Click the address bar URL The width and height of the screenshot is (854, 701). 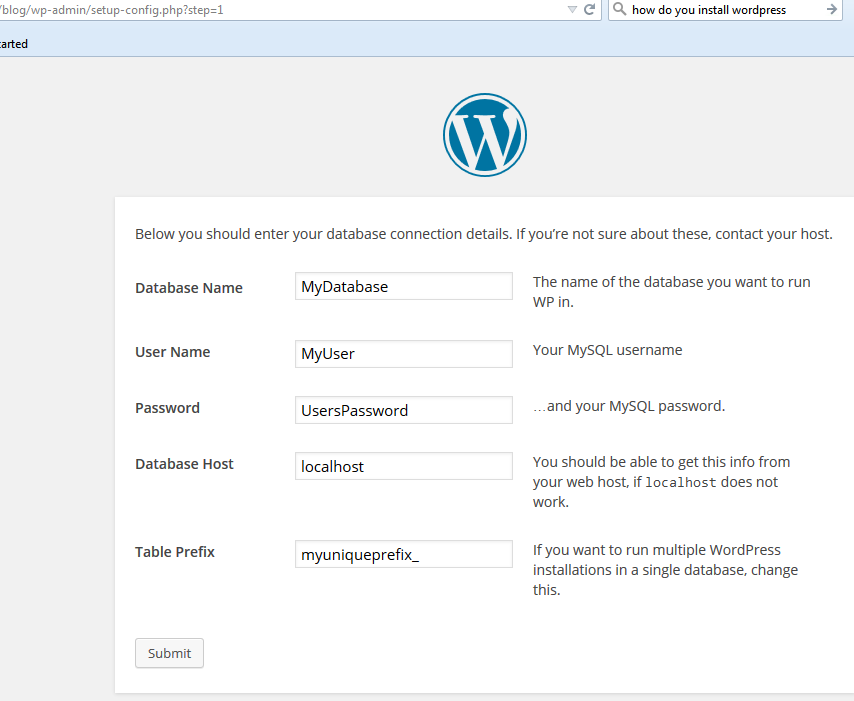[x=112, y=10]
